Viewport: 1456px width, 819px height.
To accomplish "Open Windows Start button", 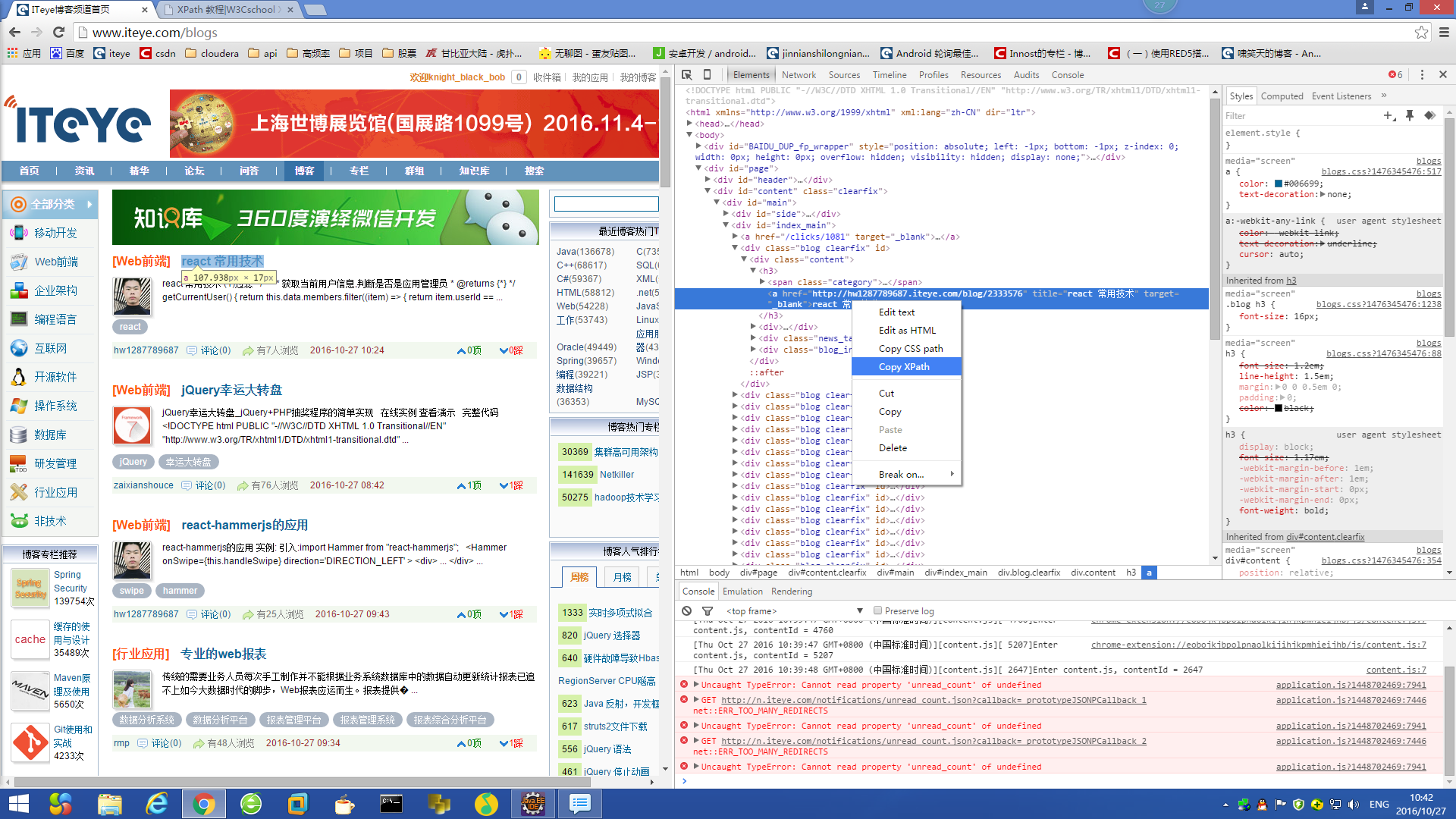I will [17, 804].
